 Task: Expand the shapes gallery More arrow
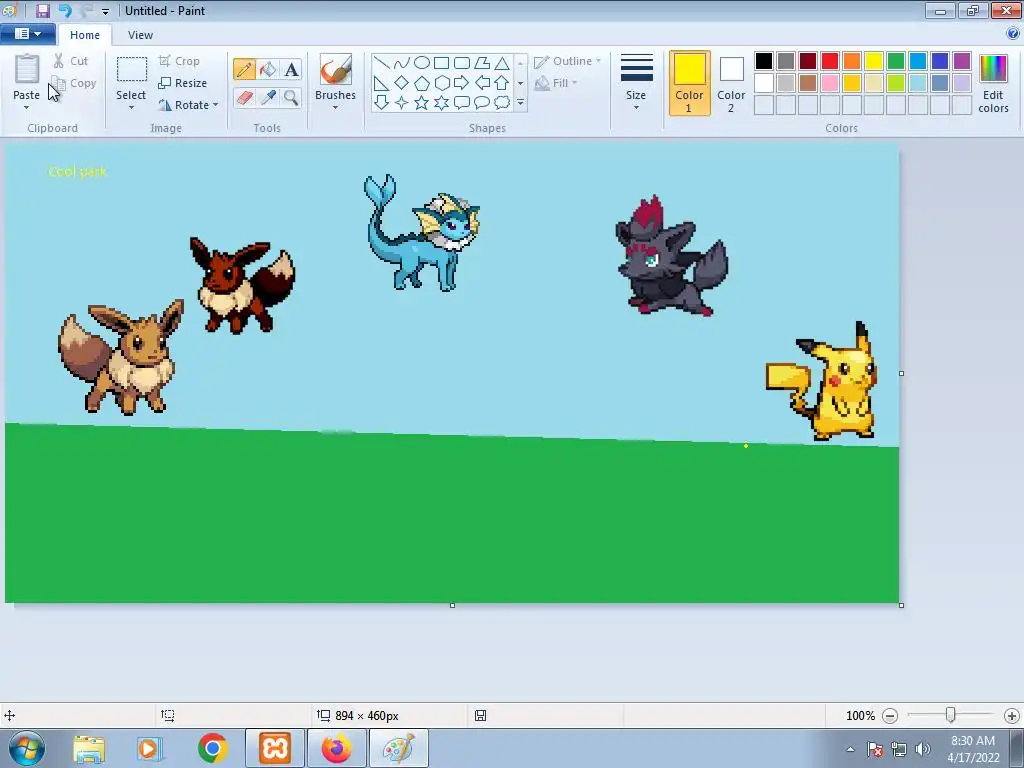pos(520,103)
